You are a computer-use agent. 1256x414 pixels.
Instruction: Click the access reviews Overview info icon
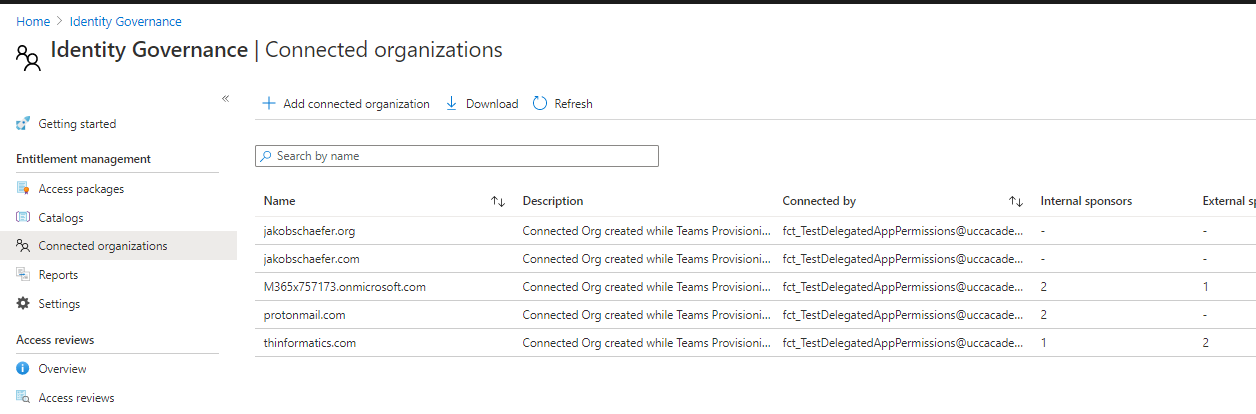click(23, 369)
